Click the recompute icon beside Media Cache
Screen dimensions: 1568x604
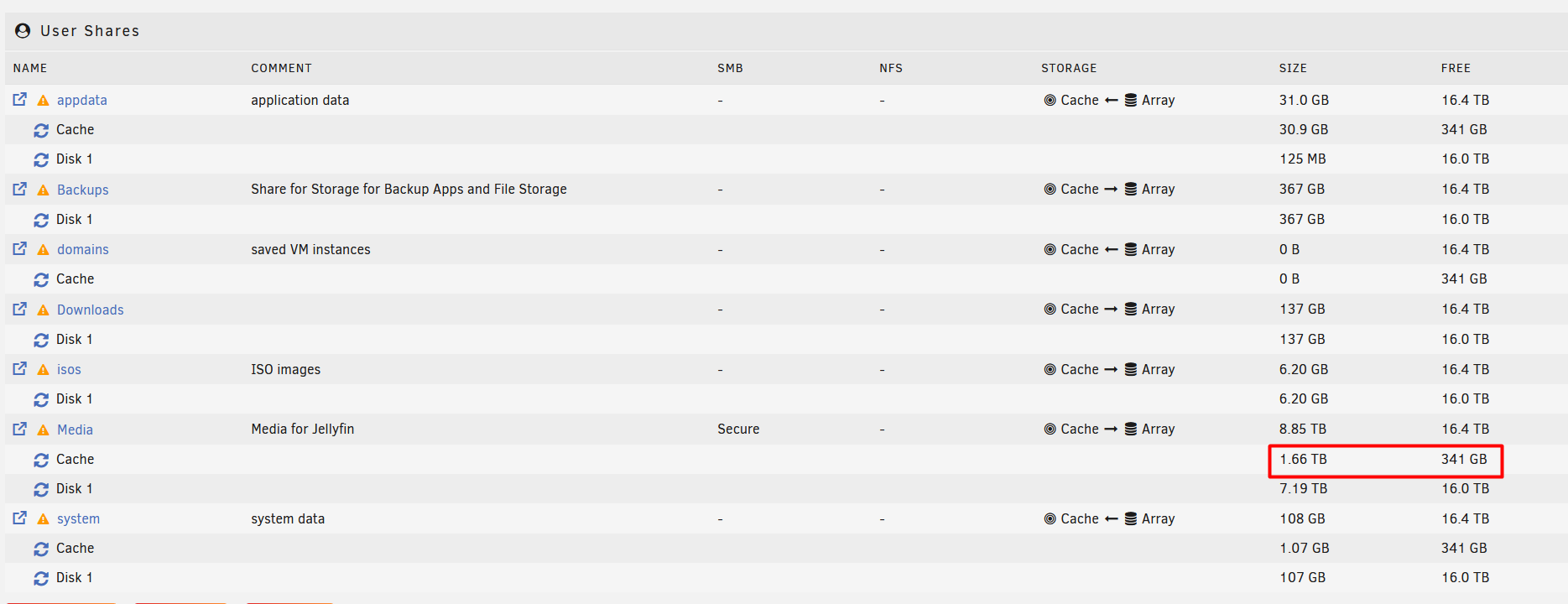41,460
